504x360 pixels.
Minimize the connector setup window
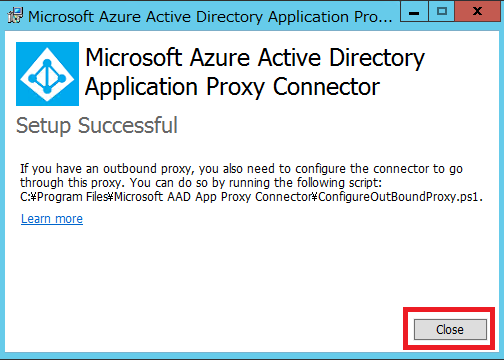(x=414, y=12)
